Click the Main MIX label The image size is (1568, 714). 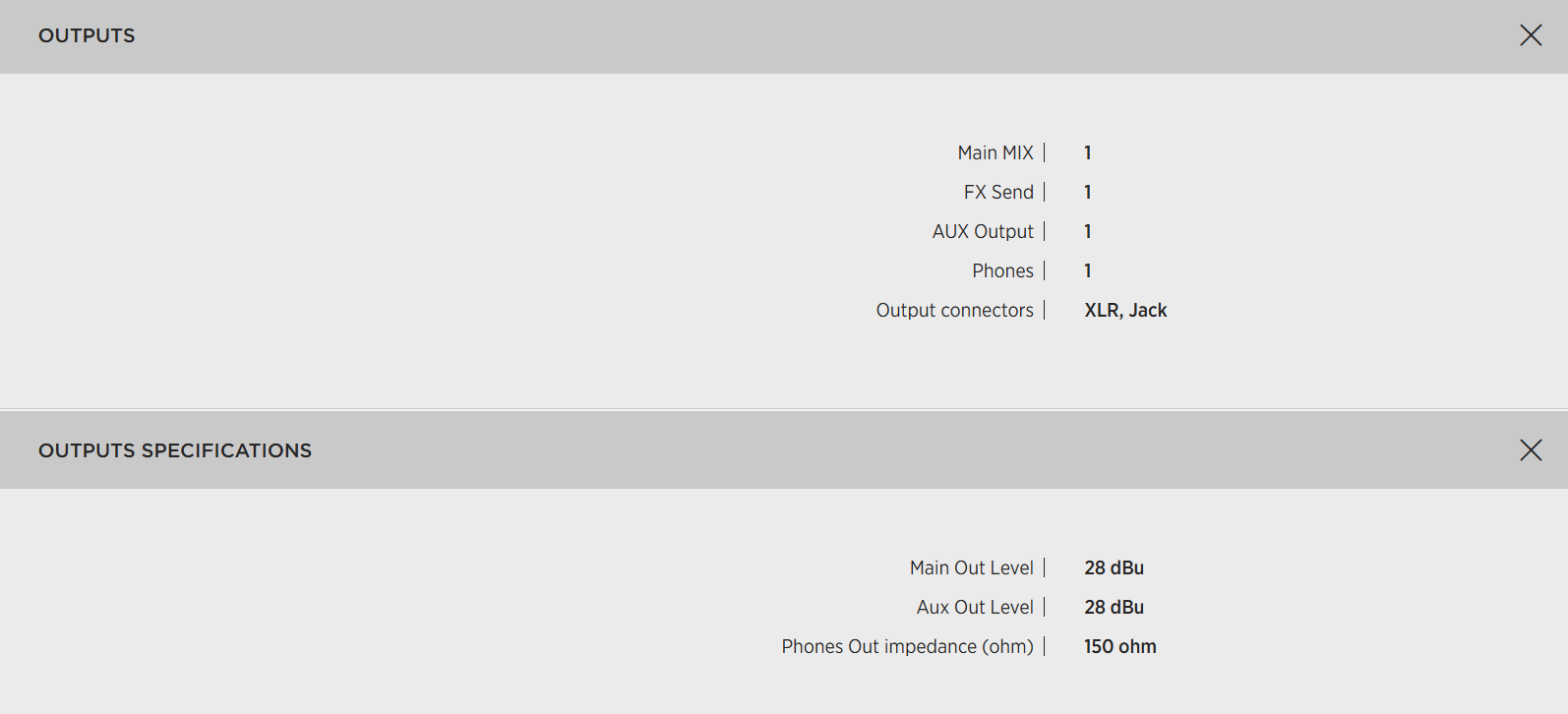pyautogui.click(x=995, y=152)
